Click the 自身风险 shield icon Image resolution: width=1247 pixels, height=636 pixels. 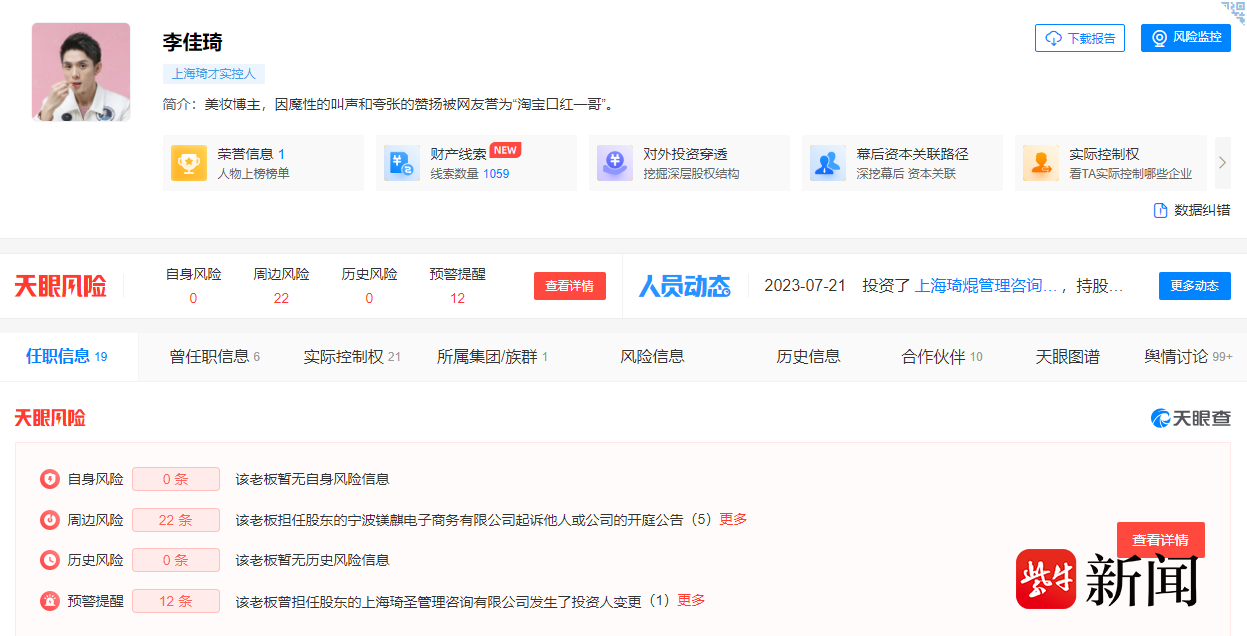49,479
